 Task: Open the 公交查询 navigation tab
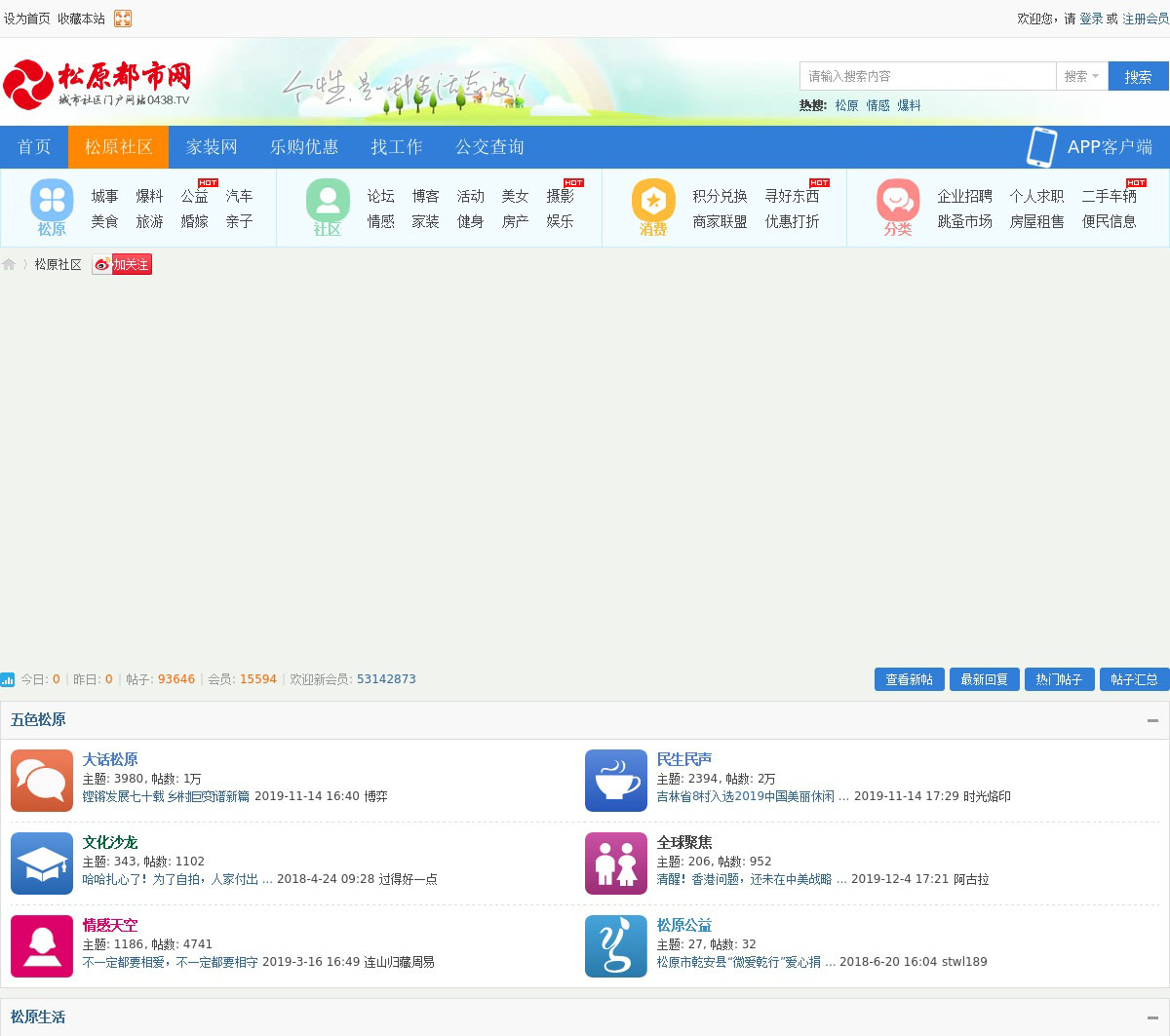[489, 147]
